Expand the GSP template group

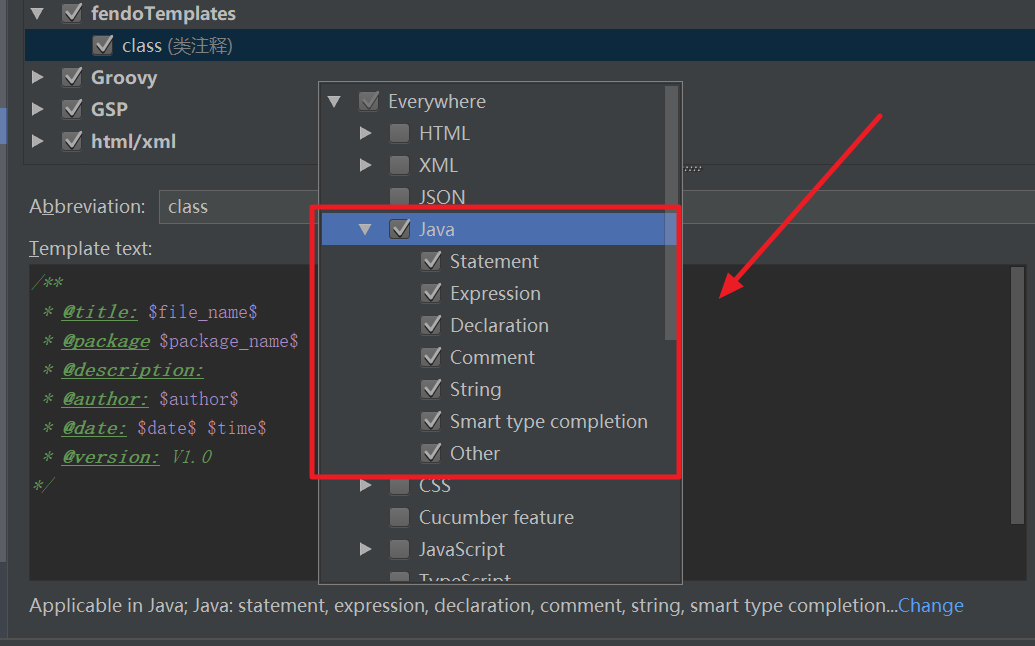[38, 109]
